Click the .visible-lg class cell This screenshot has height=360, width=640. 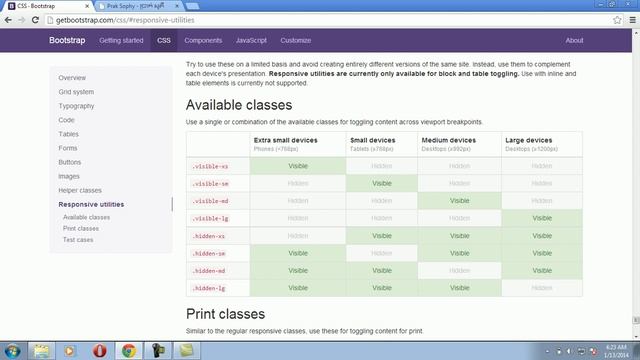point(218,218)
